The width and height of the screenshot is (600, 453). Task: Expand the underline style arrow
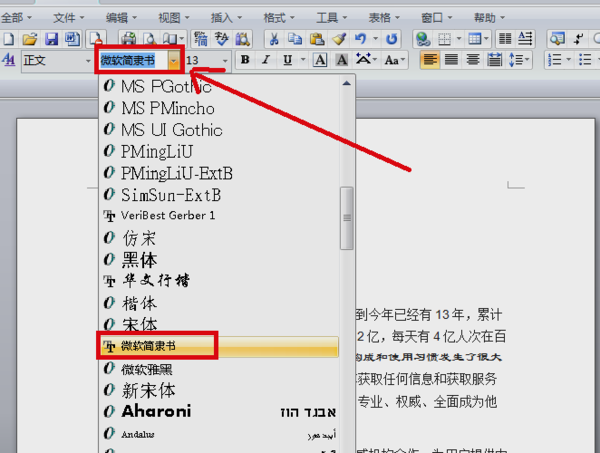click(x=303, y=60)
